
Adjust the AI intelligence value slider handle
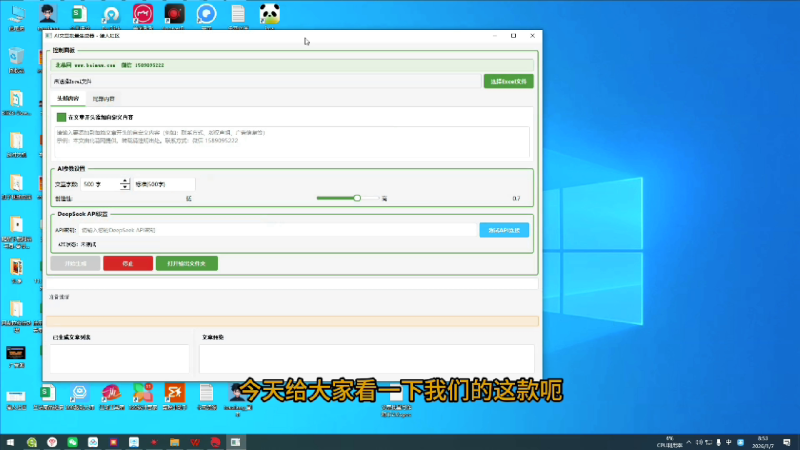(x=357, y=198)
